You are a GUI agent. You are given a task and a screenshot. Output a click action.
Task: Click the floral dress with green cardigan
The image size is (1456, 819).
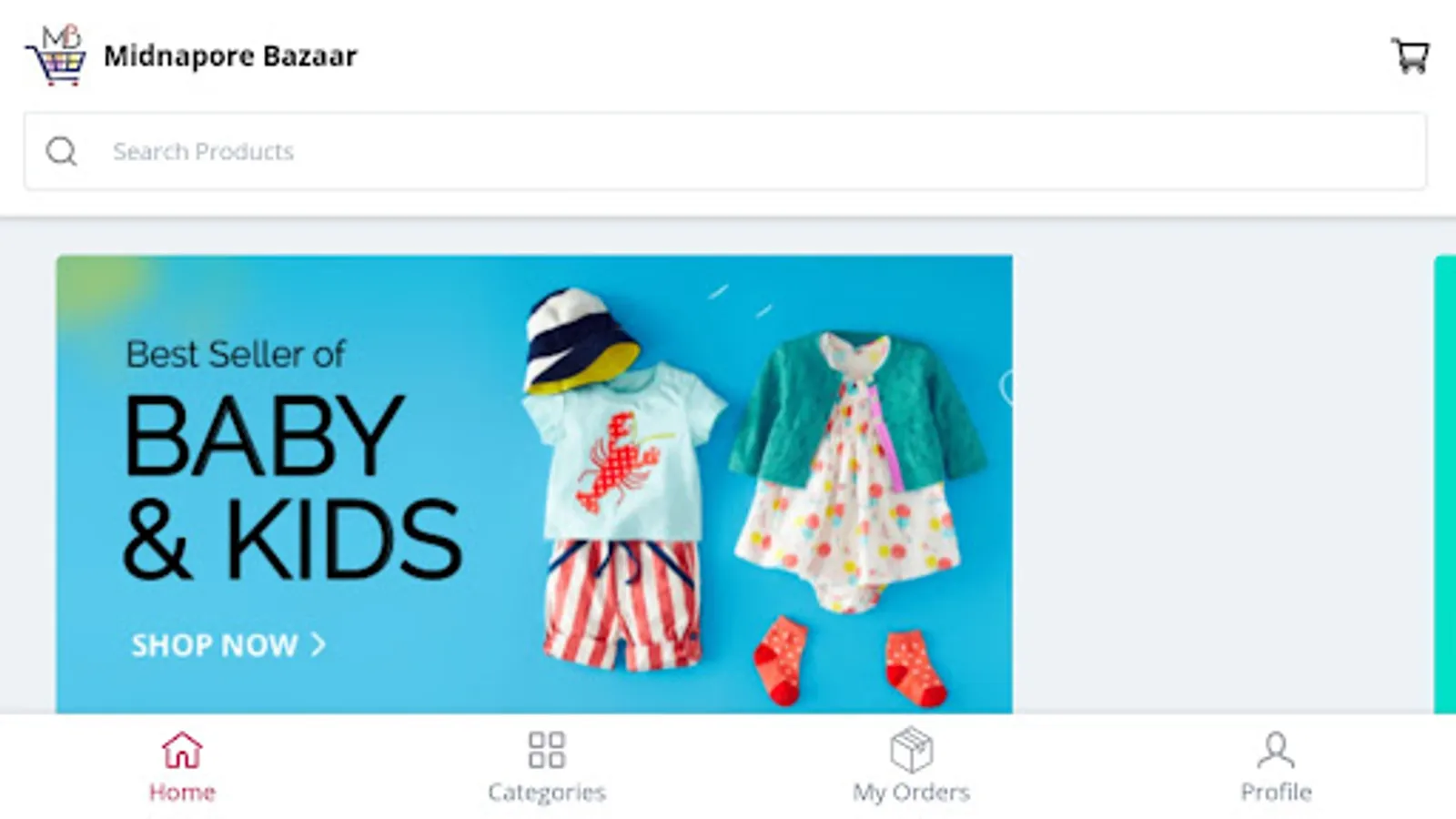(x=855, y=469)
